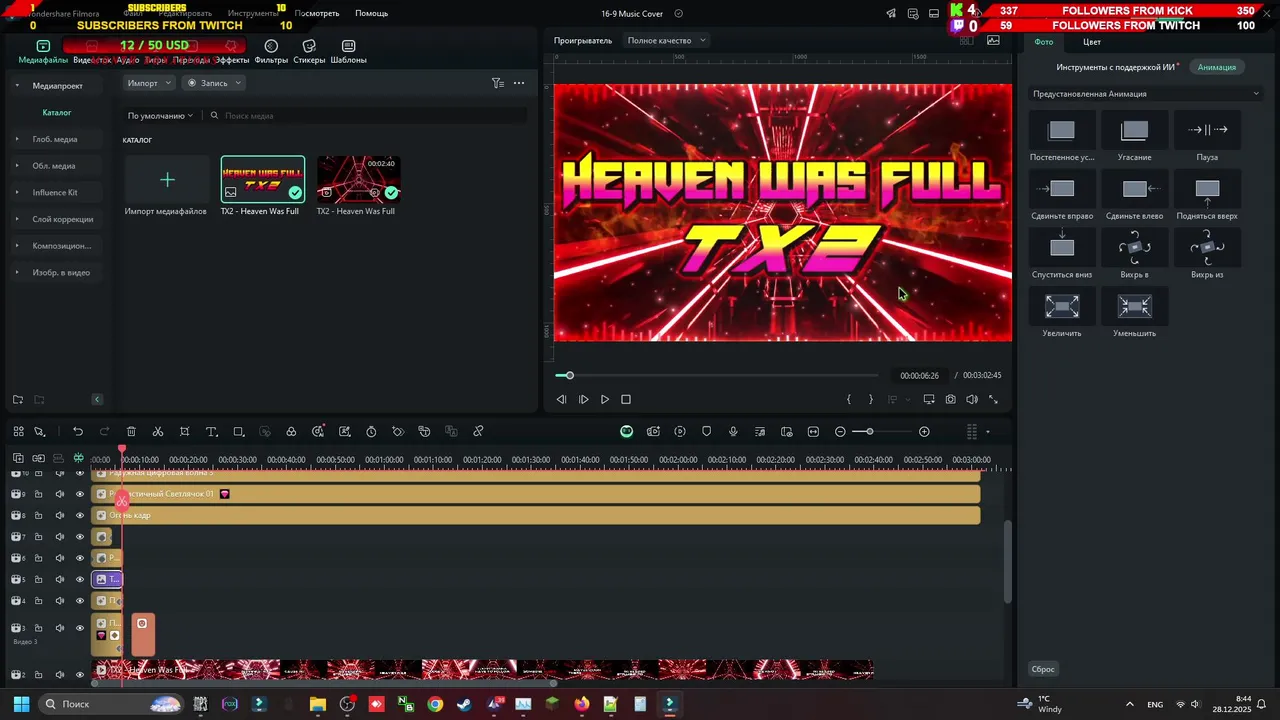Apply the Вихрь в animation preset

click(1134, 254)
